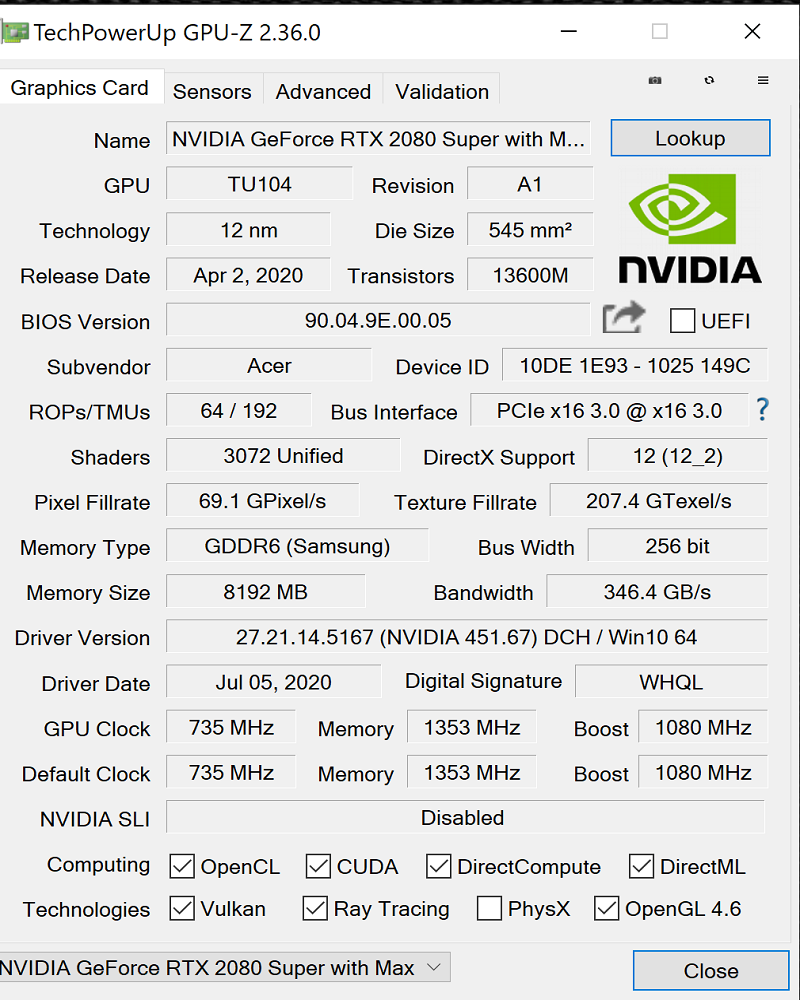Toggle the UEFI checkbox
The height and width of the screenshot is (1000, 800).
pyautogui.click(x=682, y=321)
